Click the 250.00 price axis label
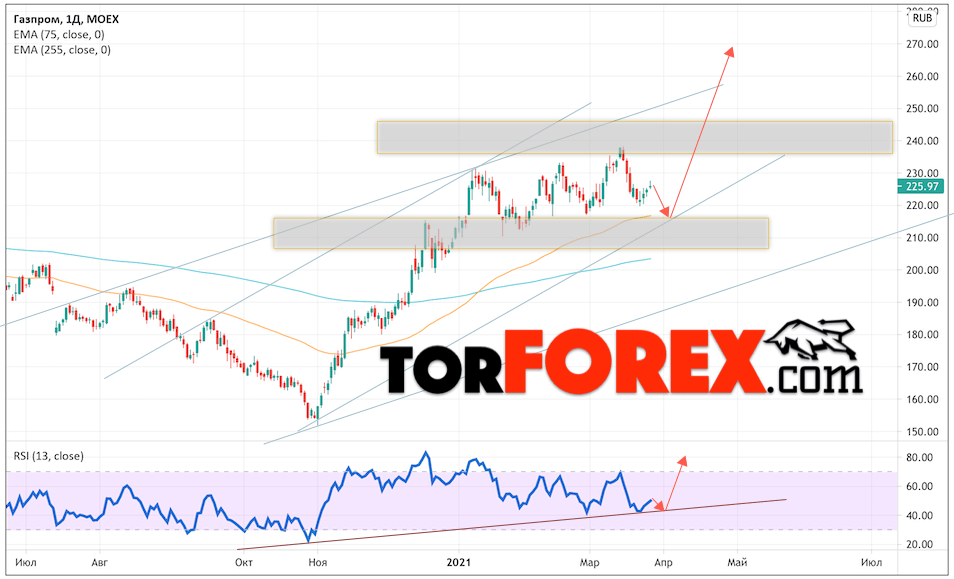Viewport: 954px width, 579px height. 922,108
